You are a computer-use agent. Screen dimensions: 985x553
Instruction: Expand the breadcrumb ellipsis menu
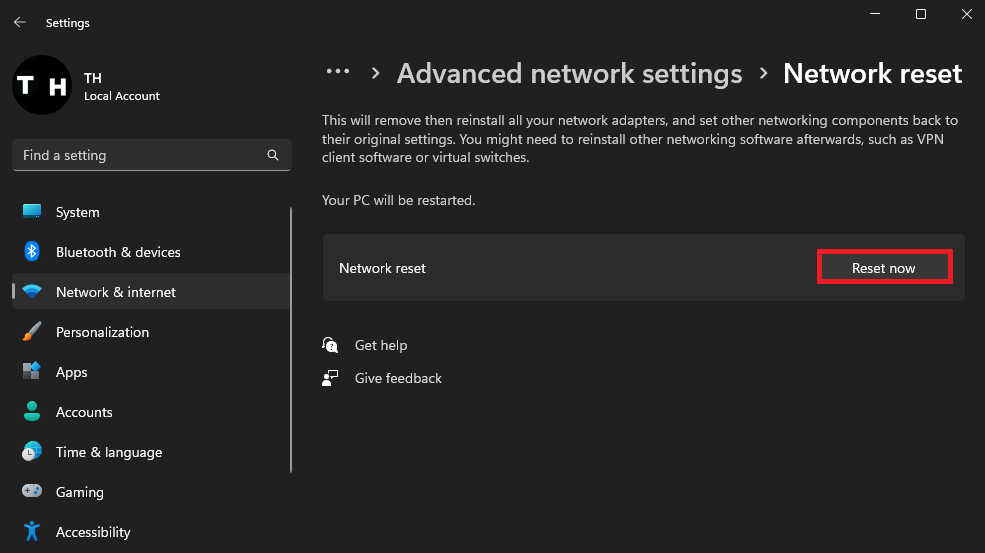338,73
